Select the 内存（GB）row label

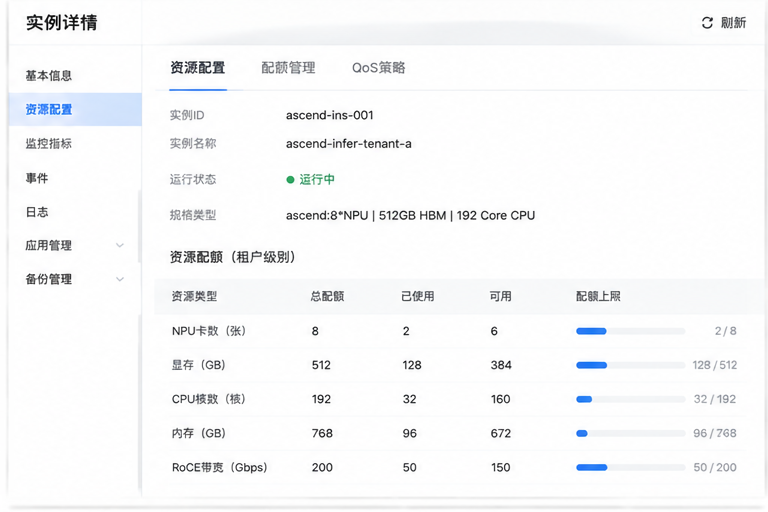point(198,433)
